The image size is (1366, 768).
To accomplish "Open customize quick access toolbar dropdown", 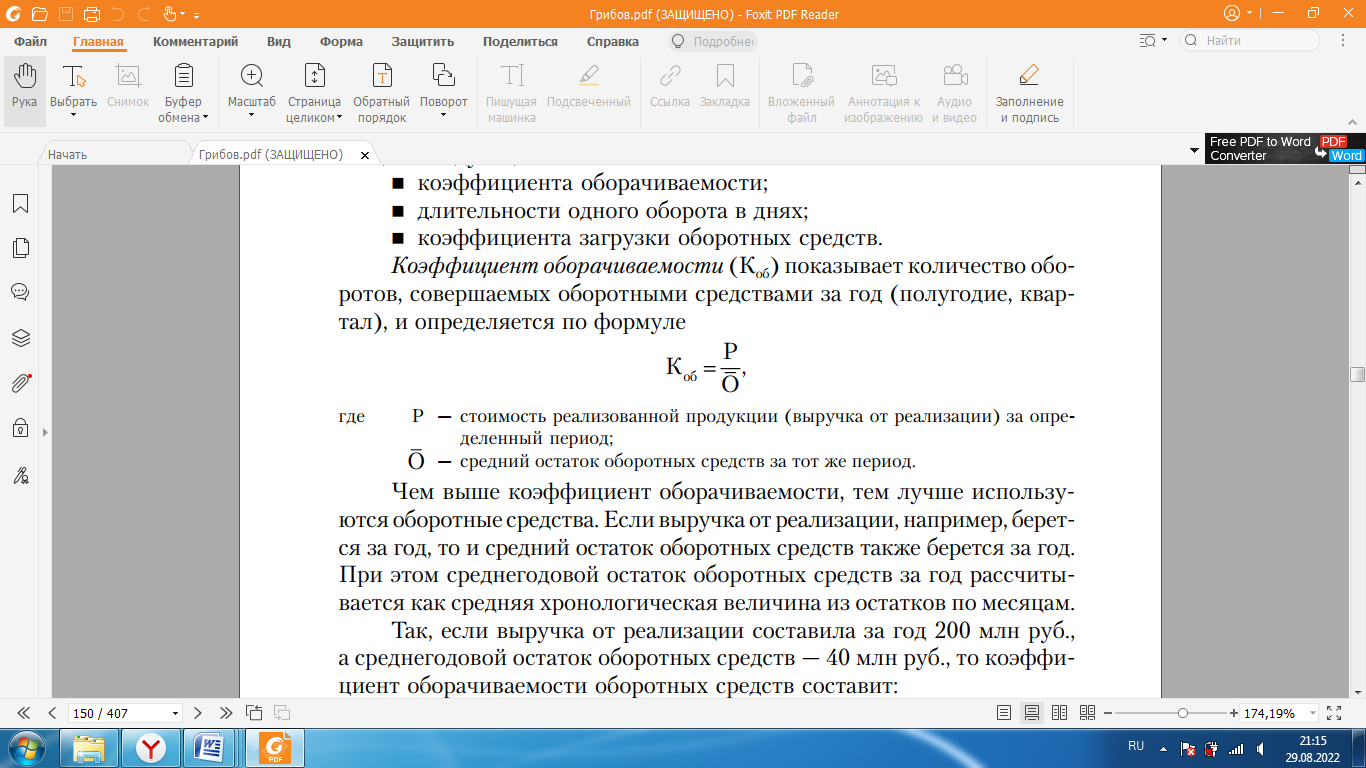I will pos(196,16).
